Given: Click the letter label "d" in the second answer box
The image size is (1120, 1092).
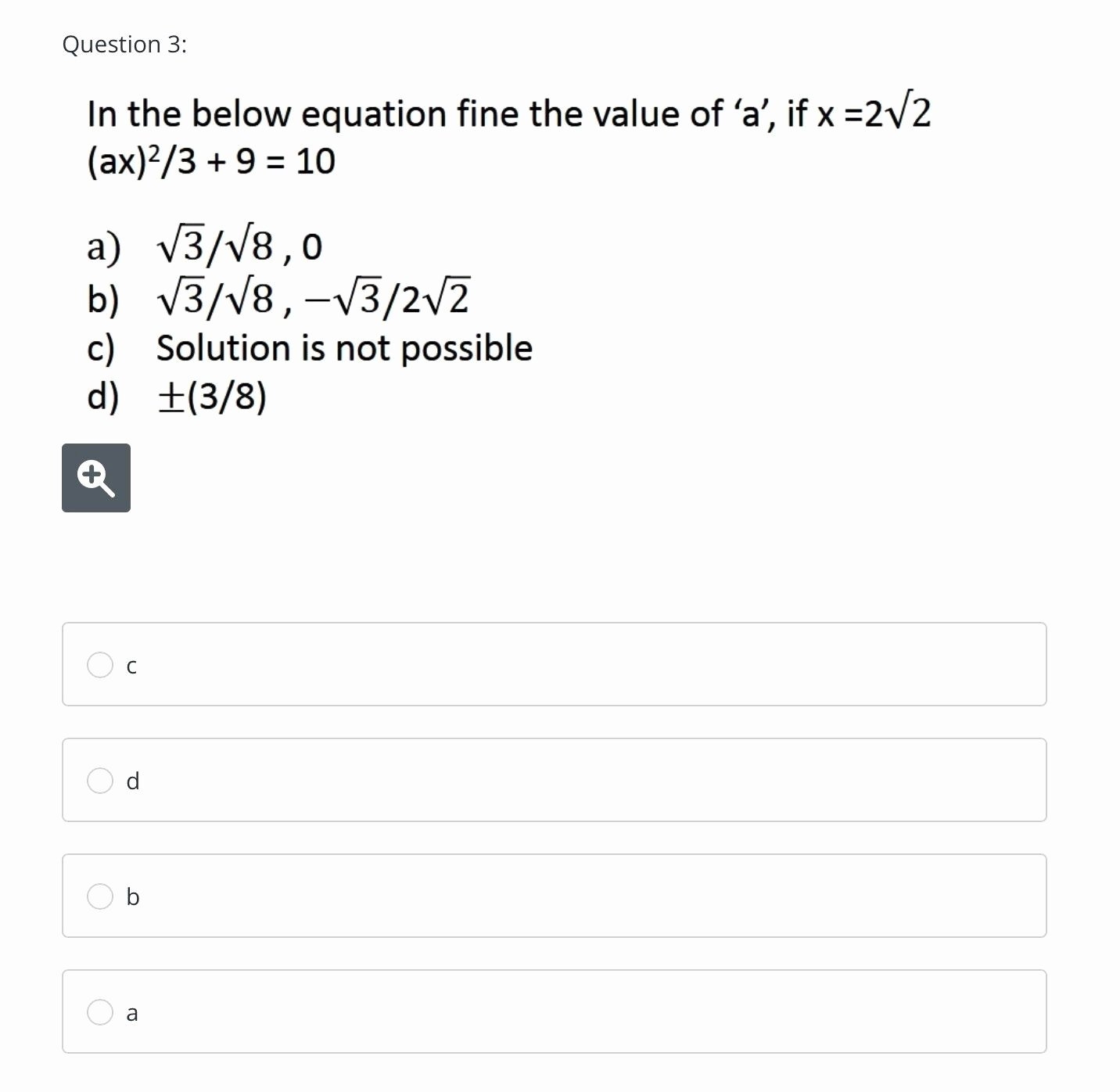Looking at the screenshot, I should tap(133, 781).
